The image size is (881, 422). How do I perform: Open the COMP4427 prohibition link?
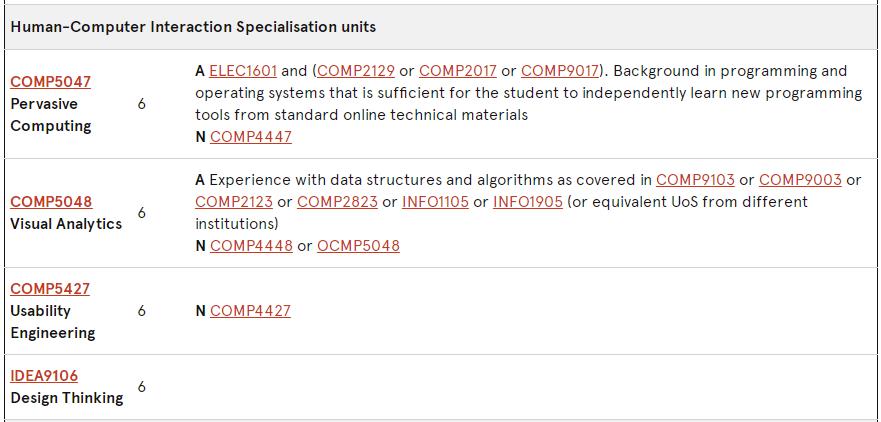[x=250, y=311]
